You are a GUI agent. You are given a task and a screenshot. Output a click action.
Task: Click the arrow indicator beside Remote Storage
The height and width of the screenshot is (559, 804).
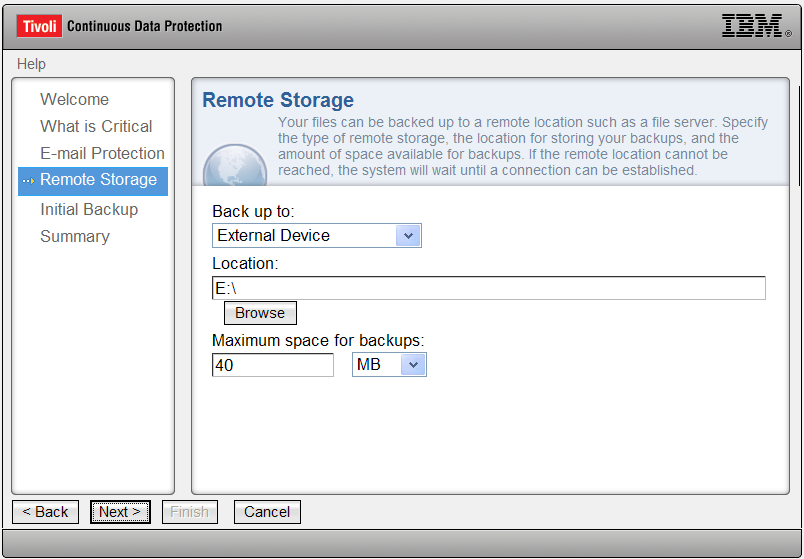pyautogui.click(x=29, y=181)
